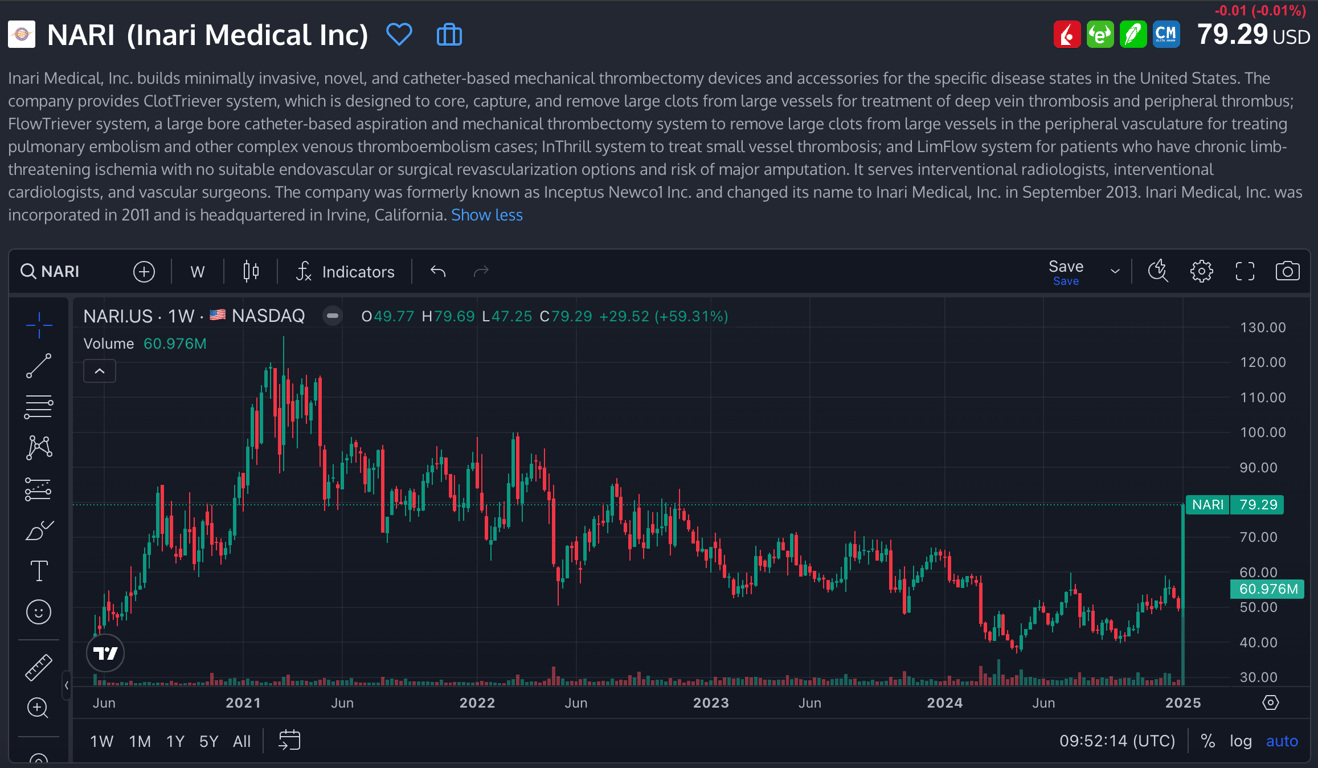This screenshot has width=1318, height=768.
Task: Open timezone menu at 09:52:14 (UTC)
Action: pyautogui.click(x=1117, y=741)
